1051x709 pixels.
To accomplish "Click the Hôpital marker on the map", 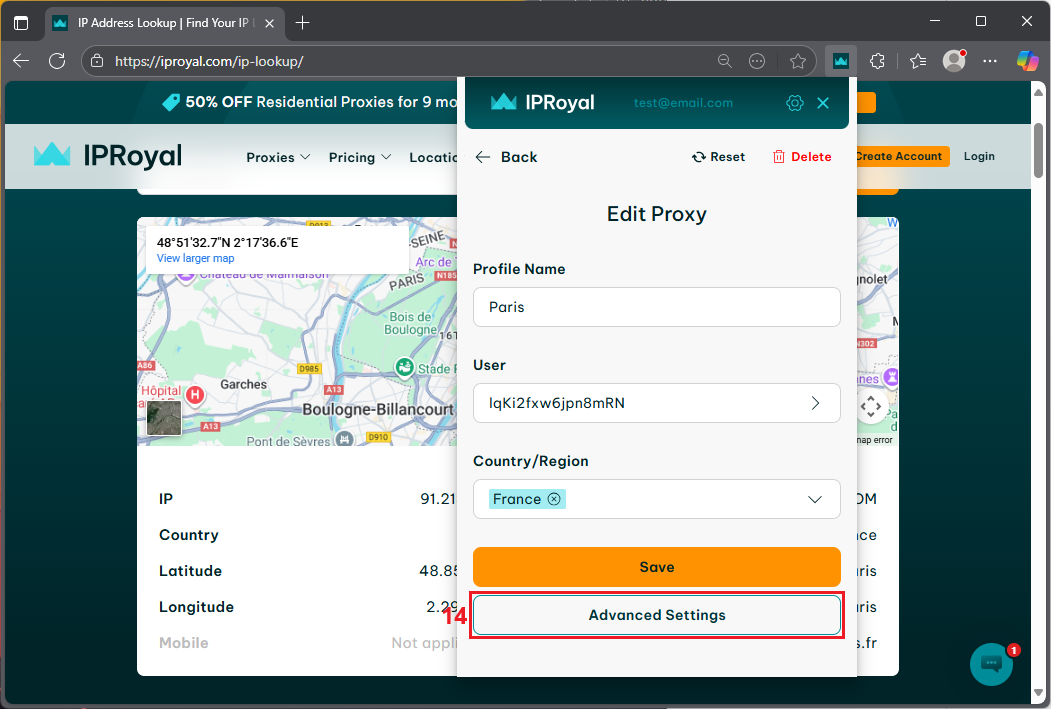I will [194, 394].
